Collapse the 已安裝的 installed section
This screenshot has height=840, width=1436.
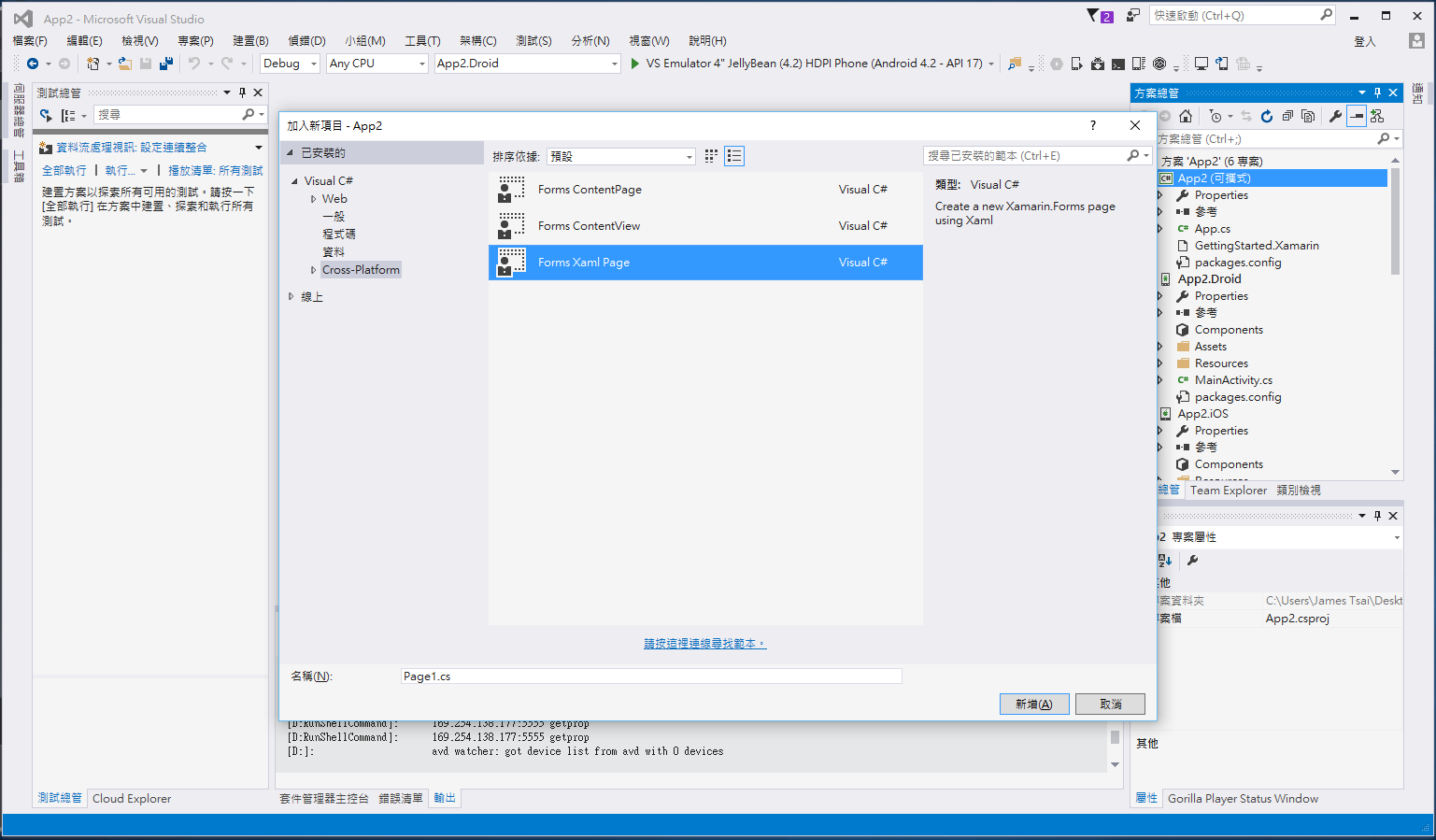pos(291,152)
